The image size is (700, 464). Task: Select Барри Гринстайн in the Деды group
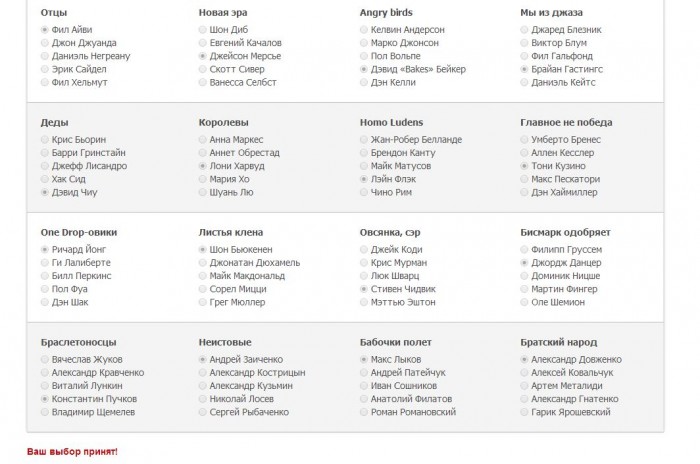click(x=45, y=152)
